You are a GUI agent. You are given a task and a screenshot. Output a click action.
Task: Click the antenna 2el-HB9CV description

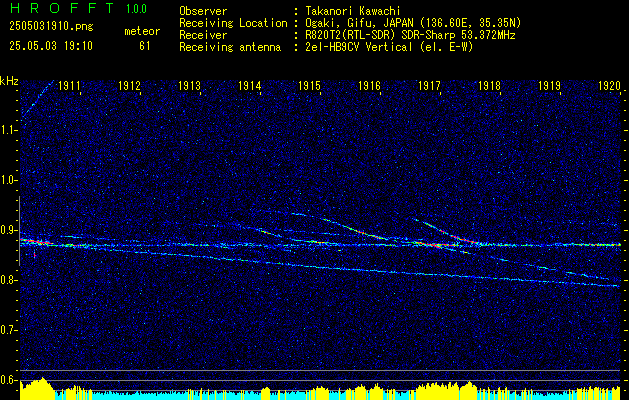click(389, 47)
